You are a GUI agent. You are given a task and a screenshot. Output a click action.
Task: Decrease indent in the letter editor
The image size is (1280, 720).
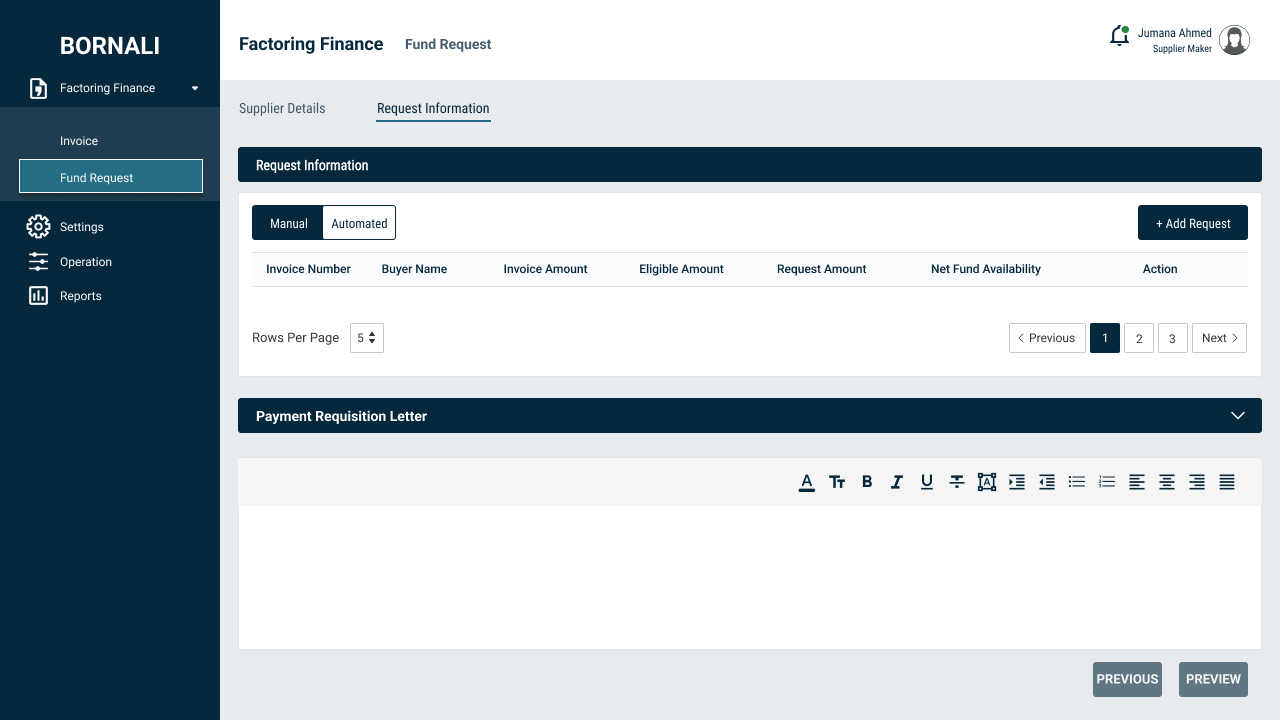tap(1047, 482)
